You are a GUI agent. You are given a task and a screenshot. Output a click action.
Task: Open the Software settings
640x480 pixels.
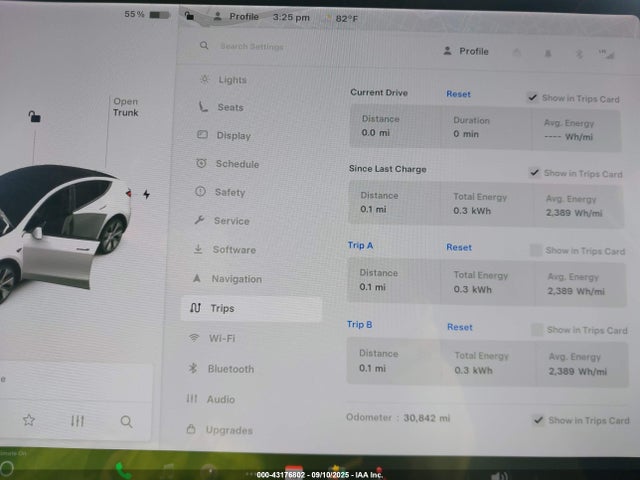click(224, 249)
